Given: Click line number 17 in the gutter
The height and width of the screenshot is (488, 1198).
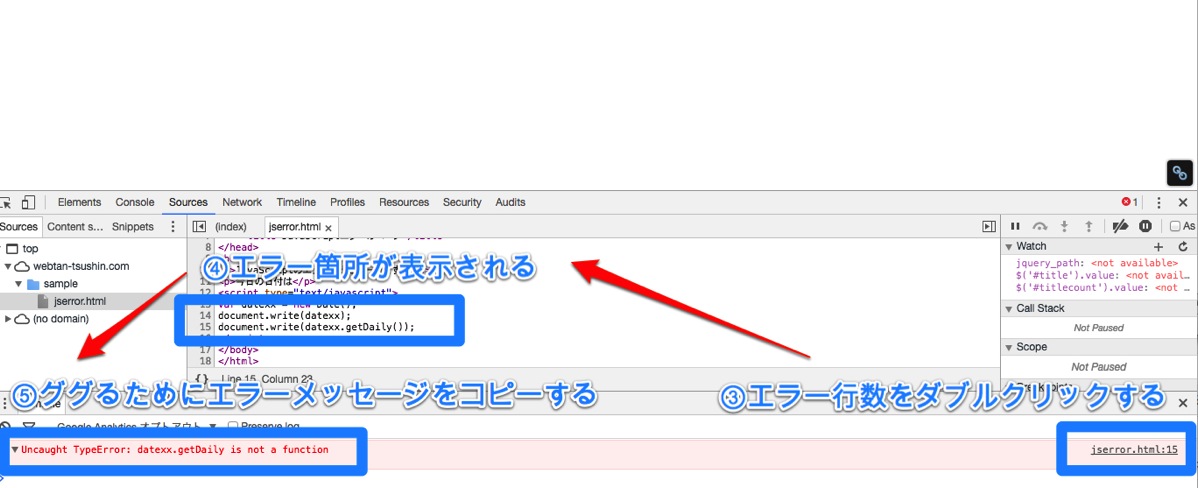Looking at the screenshot, I should coord(203,350).
